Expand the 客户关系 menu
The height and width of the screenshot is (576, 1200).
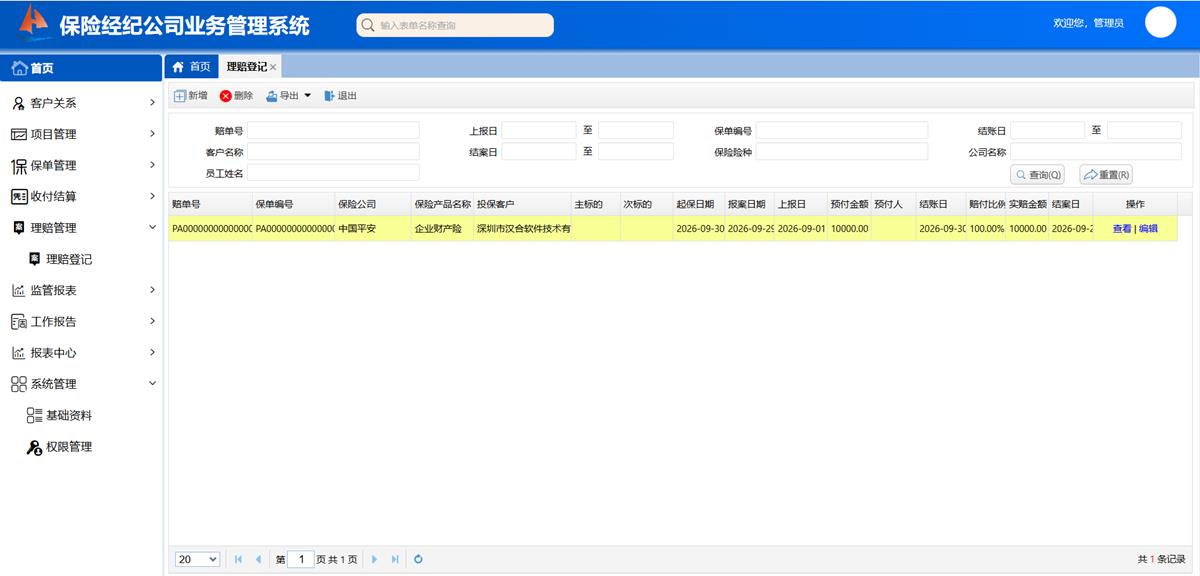pos(81,103)
